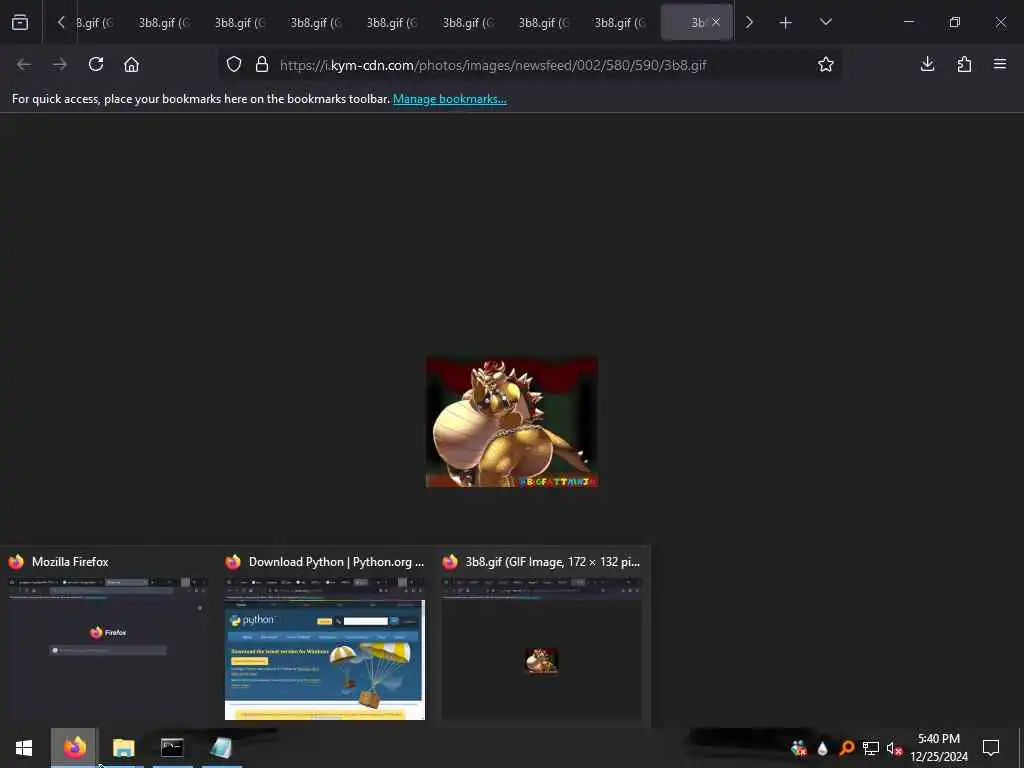Screen dimensions: 1024x768
Task: Open a new tab with the plus button
Action: (786, 23)
